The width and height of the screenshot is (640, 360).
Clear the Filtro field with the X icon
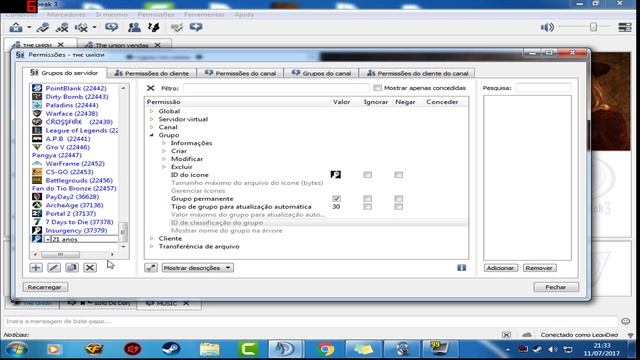click(x=151, y=88)
